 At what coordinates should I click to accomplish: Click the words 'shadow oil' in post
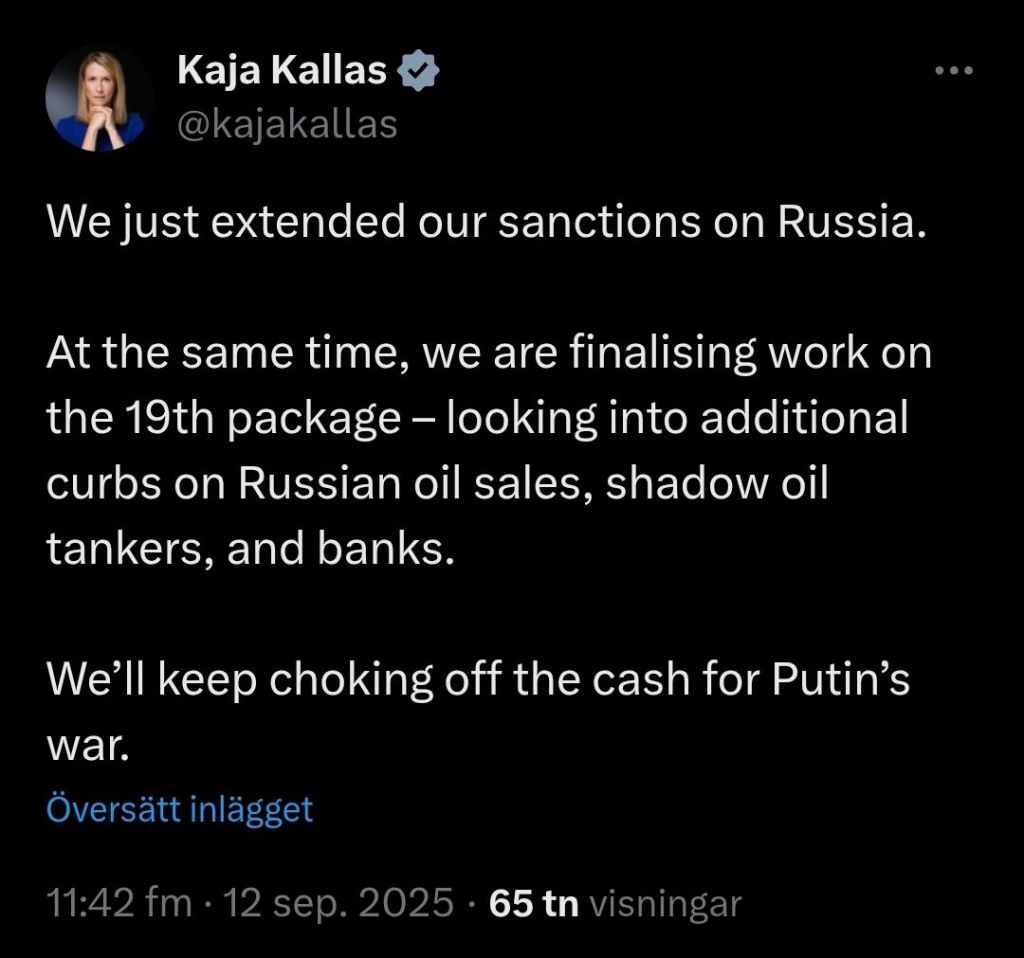[718, 484]
